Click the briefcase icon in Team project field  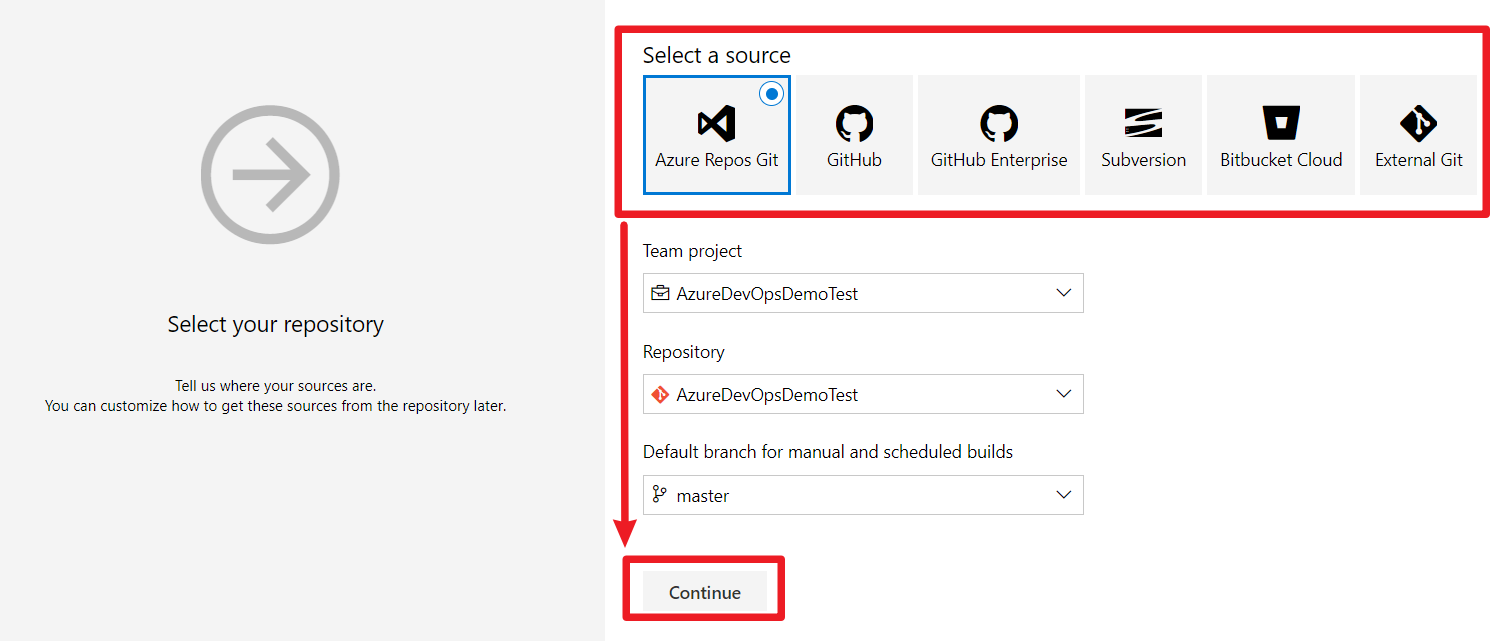pos(660,293)
